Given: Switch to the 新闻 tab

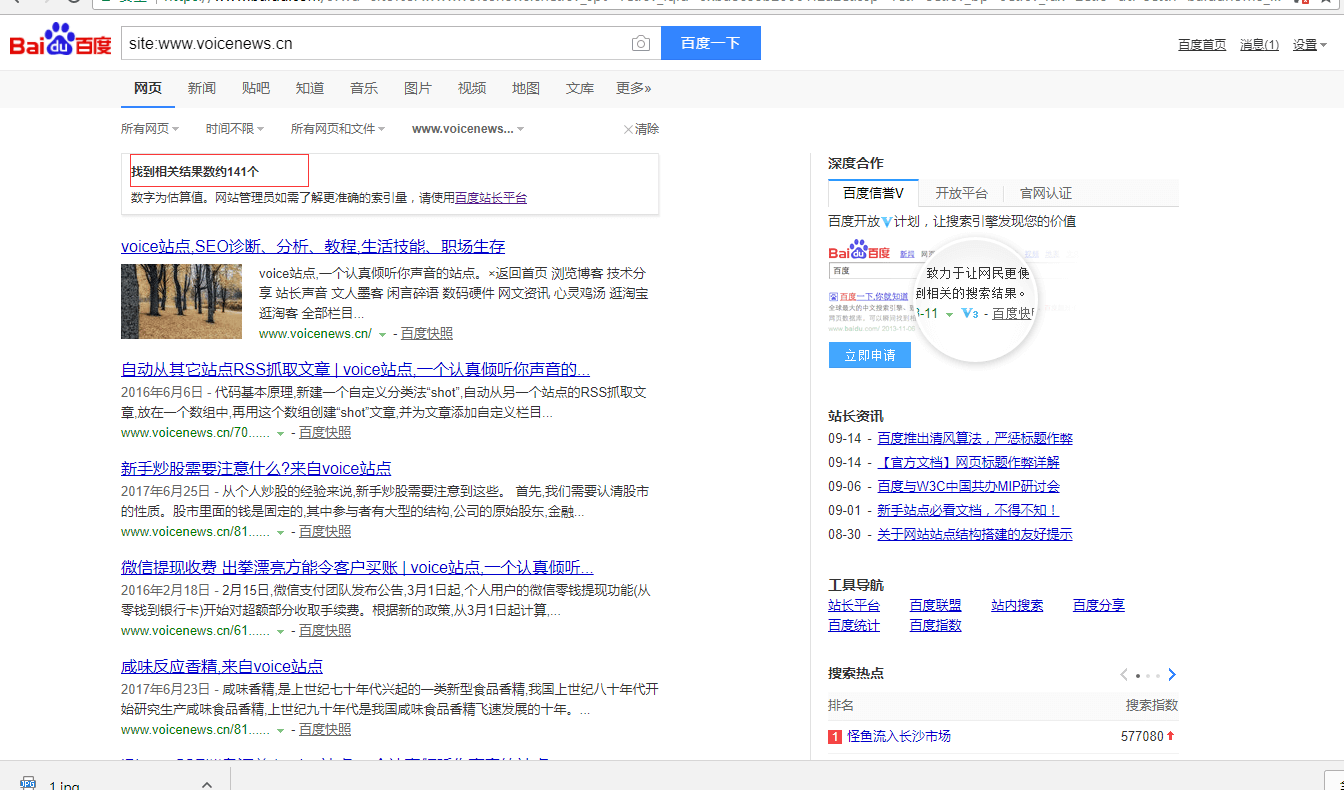Looking at the screenshot, I should pyautogui.click(x=202, y=88).
